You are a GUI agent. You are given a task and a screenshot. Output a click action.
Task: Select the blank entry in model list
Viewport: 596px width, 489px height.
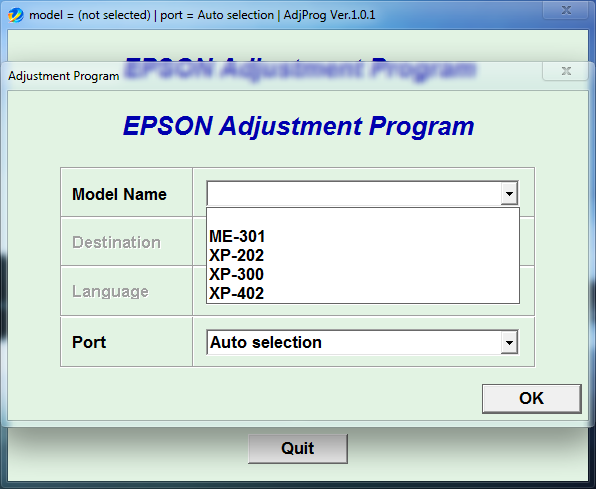coord(363,218)
